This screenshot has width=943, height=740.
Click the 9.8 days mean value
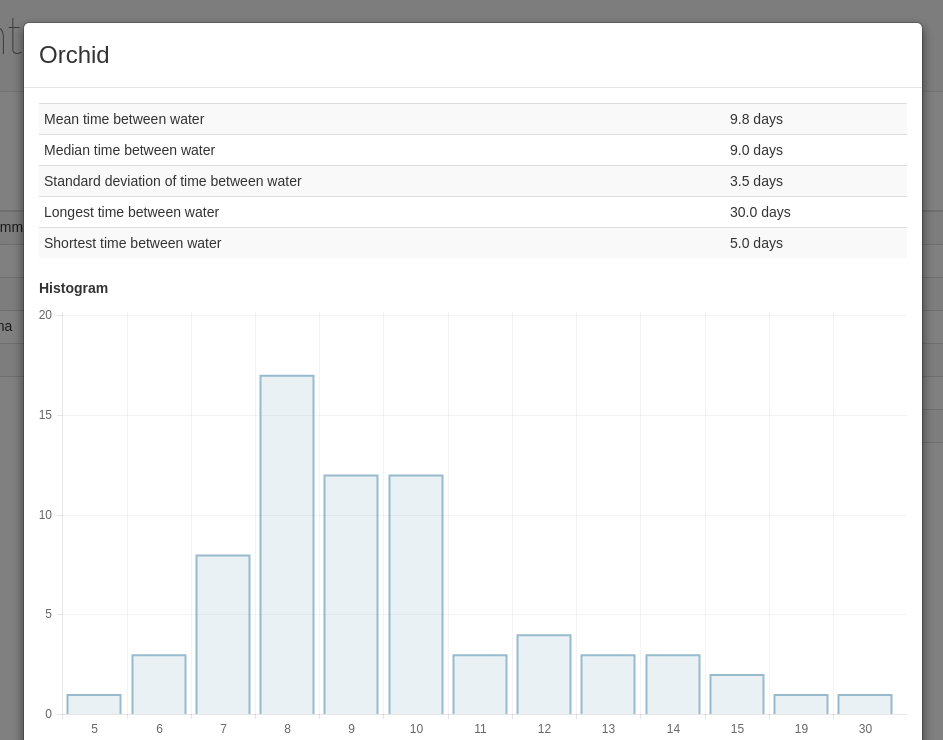click(x=756, y=119)
